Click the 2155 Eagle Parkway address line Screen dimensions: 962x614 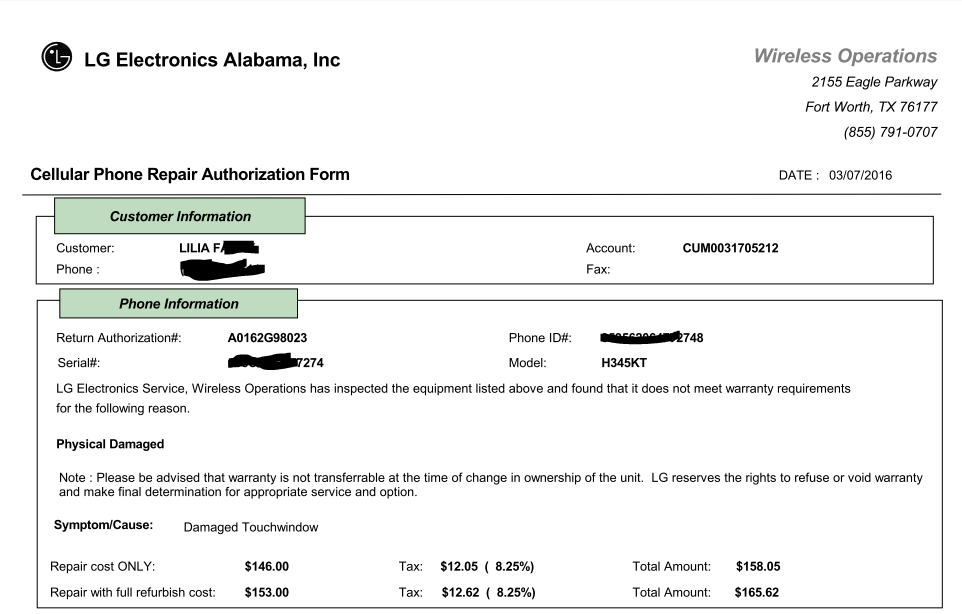874,82
